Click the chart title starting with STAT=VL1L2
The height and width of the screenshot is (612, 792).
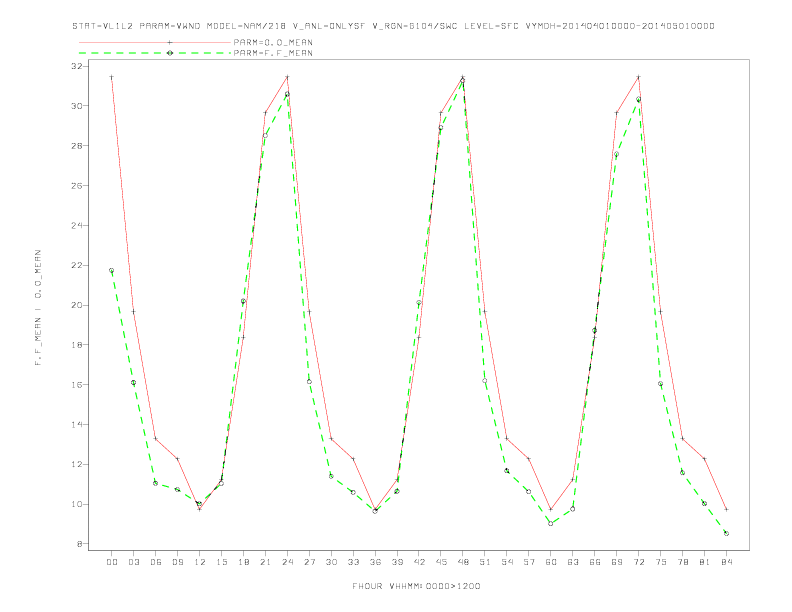[x=393, y=26]
